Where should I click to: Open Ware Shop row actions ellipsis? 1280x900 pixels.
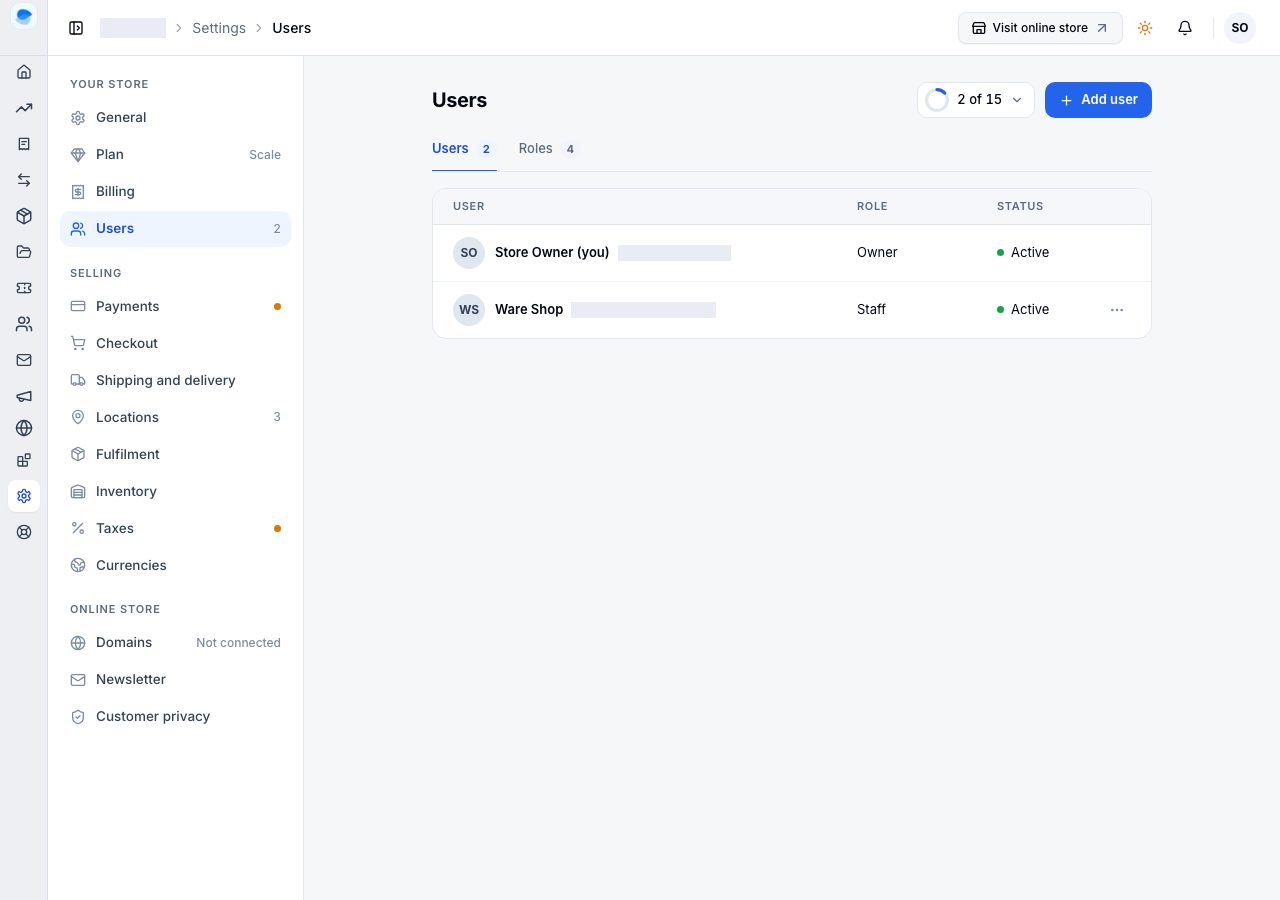(1117, 310)
